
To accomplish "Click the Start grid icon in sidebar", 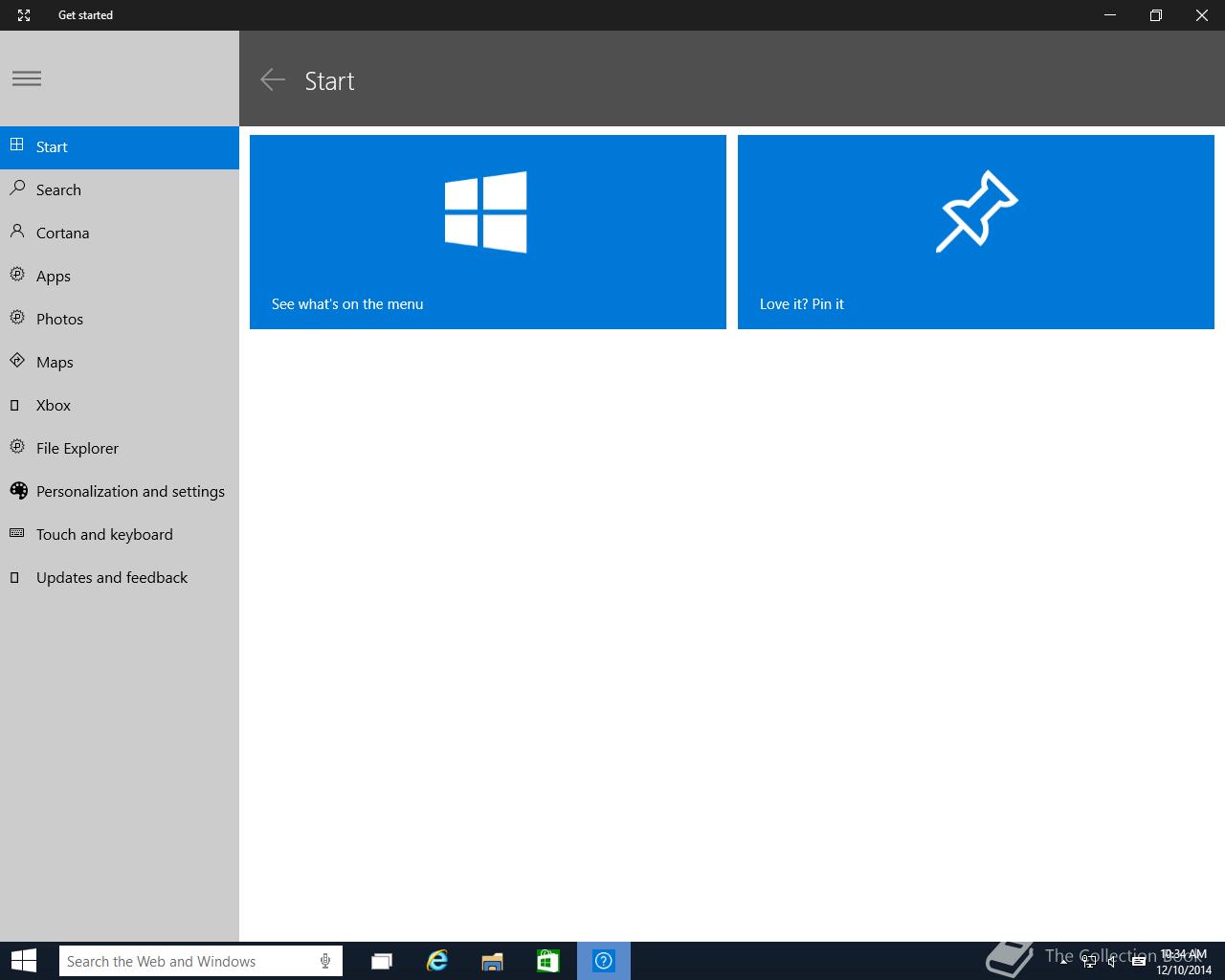I will click(17, 145).
